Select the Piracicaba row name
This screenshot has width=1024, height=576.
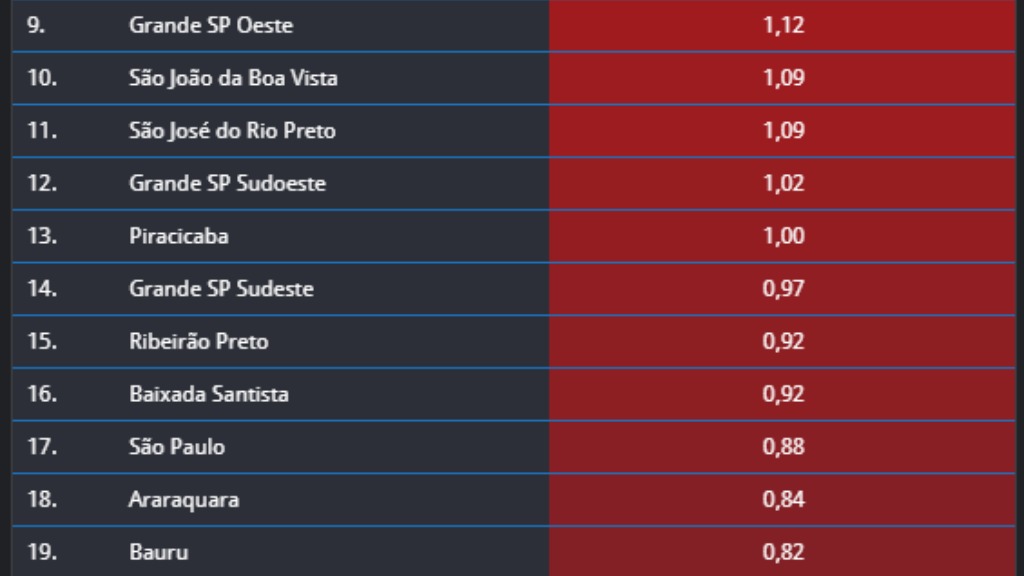click(x=179, y=237)
